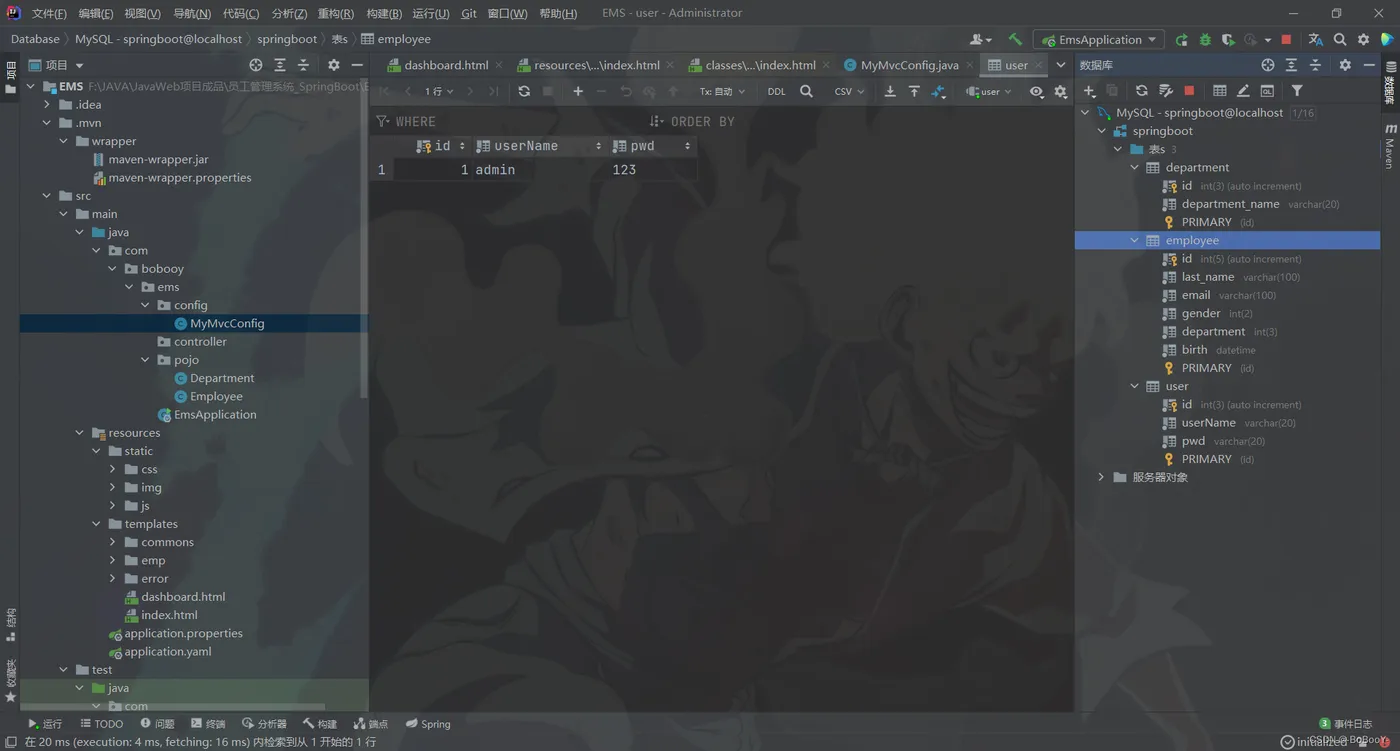Toggle the 终端 tool window
Screen dimensions: 1400x751
(208, 724)
